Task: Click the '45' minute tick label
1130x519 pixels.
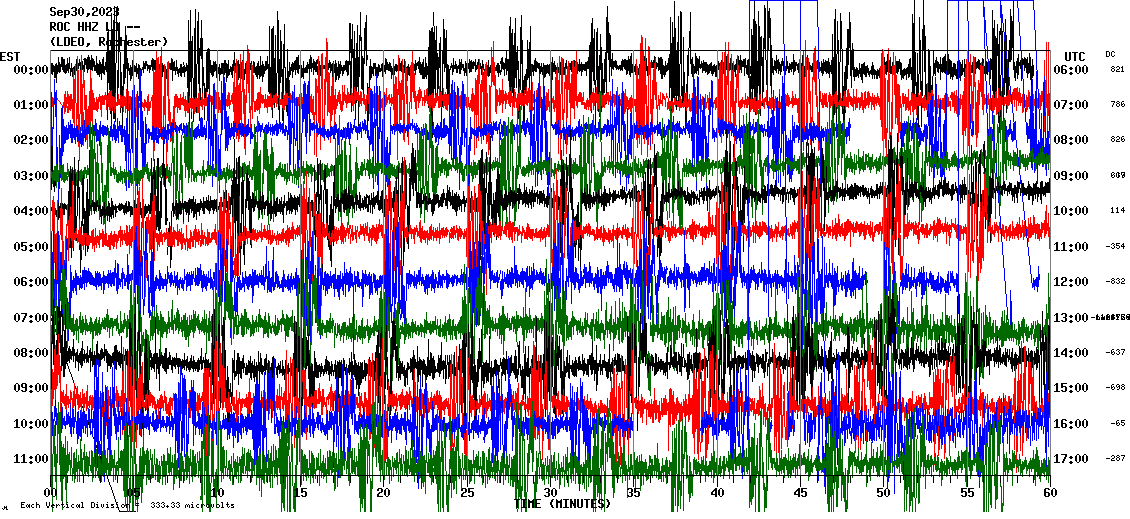Action: pos(800,493)
